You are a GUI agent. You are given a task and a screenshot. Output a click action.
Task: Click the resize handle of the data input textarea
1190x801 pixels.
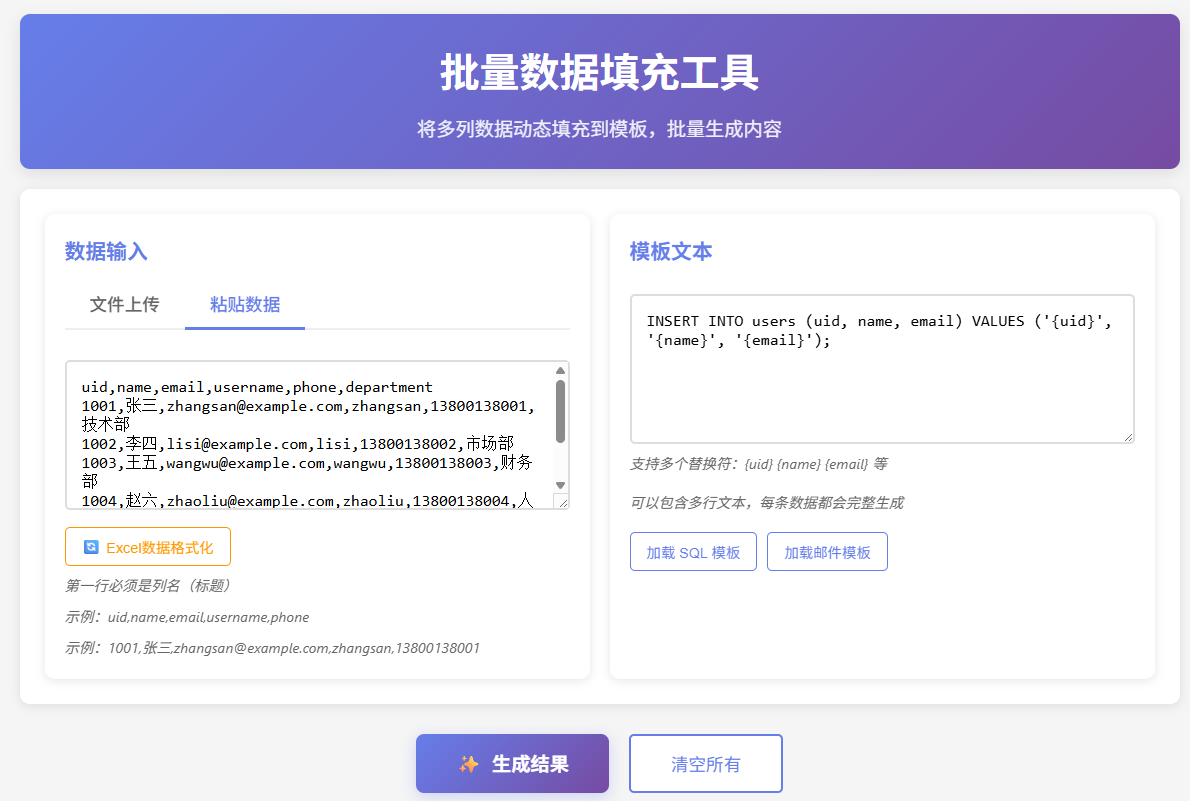561,502
